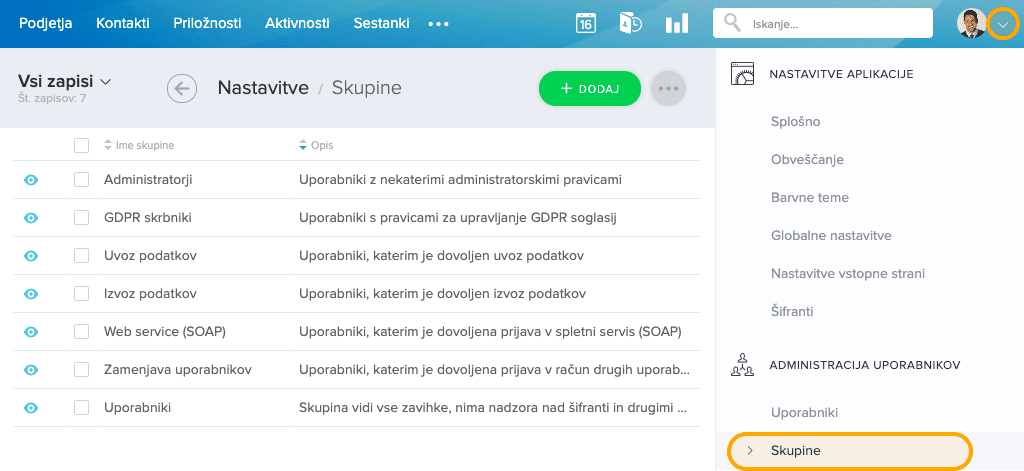
Task: Go to Nastavitve breadcrumb
Action: click(263, 88)
